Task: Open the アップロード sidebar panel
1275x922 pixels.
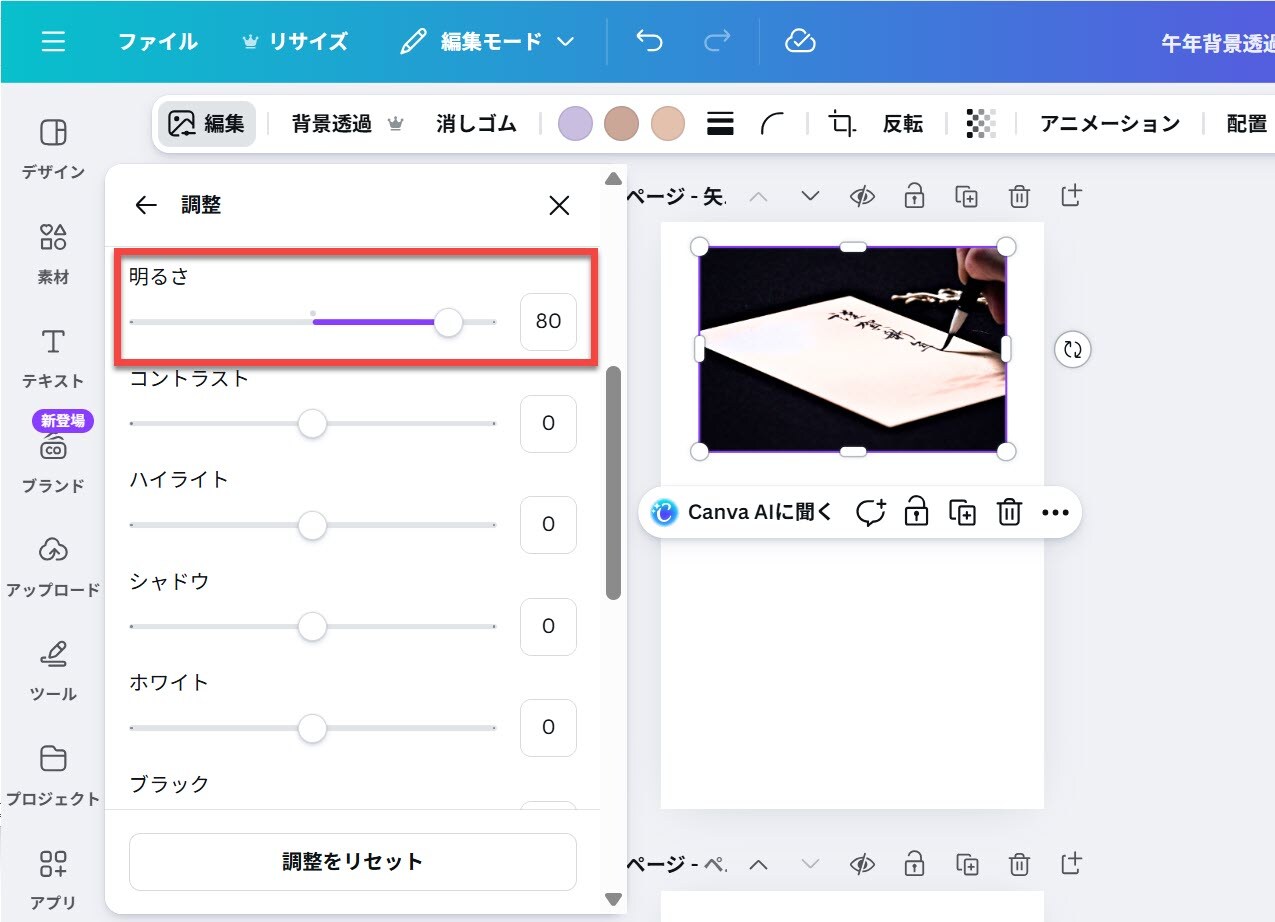Action: coord(53,566)
